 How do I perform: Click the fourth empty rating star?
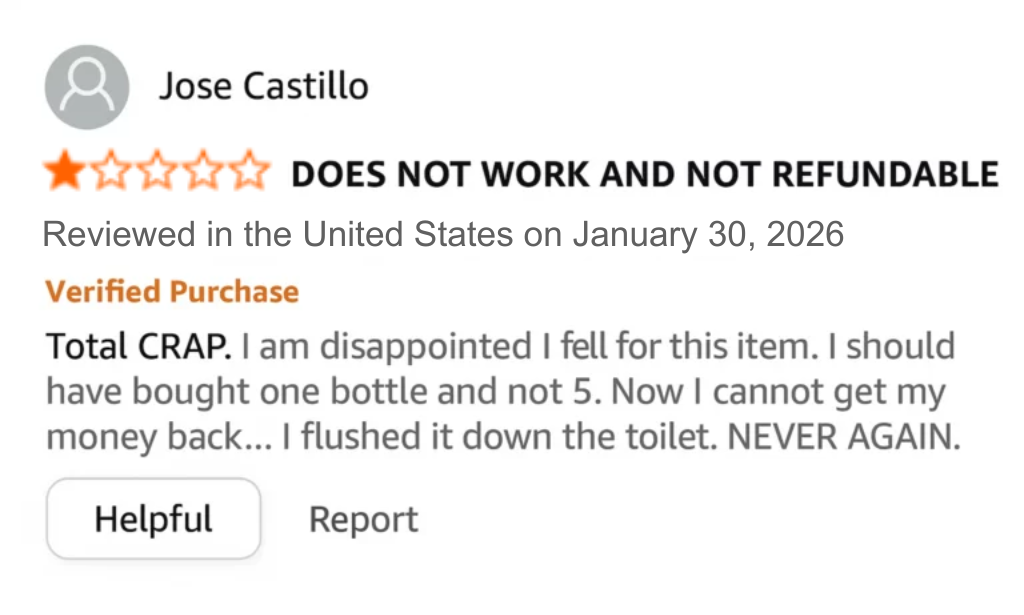[x=202, y=173]
